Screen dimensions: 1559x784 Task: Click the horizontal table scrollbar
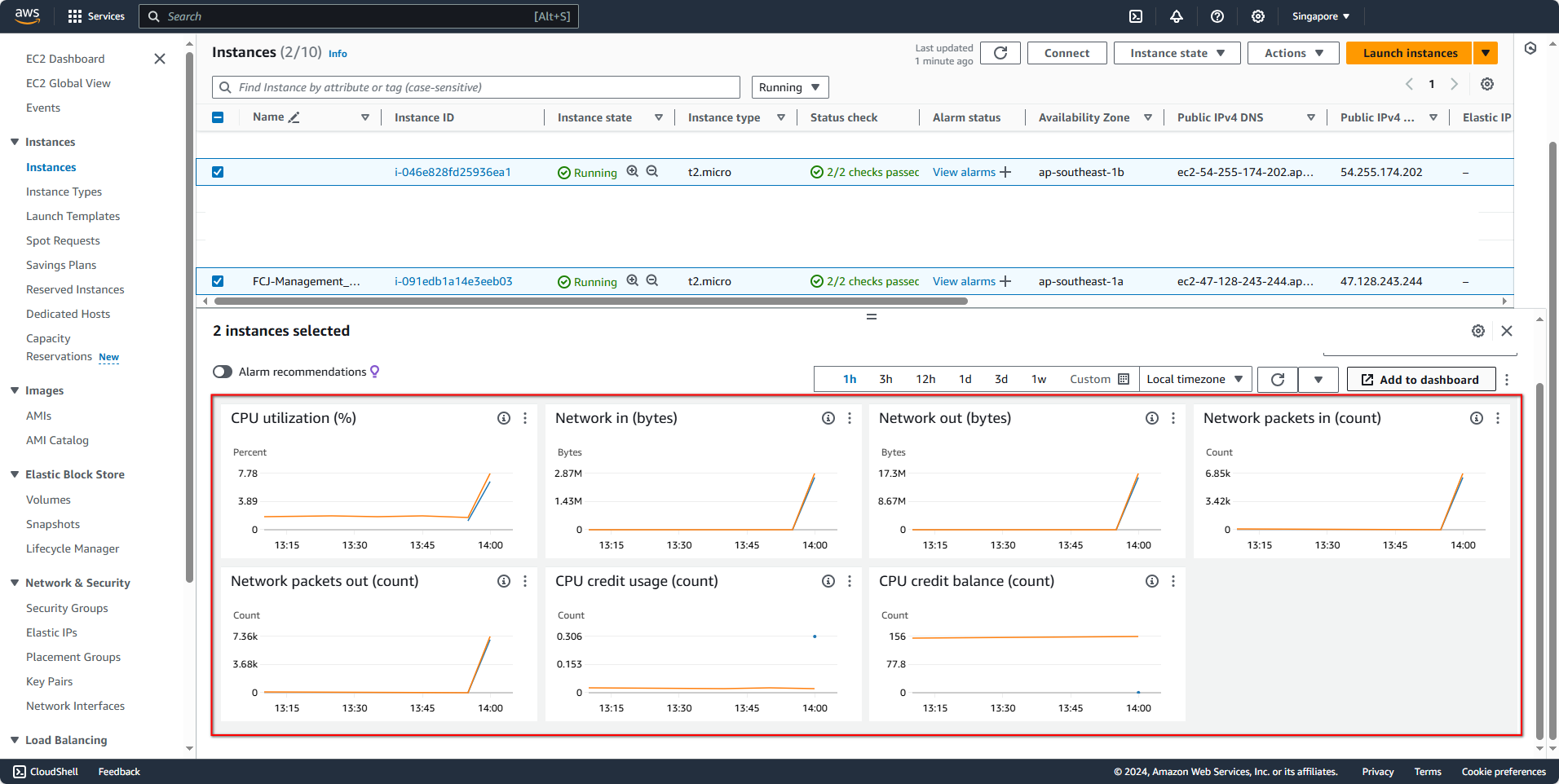(x=591, y=301)
